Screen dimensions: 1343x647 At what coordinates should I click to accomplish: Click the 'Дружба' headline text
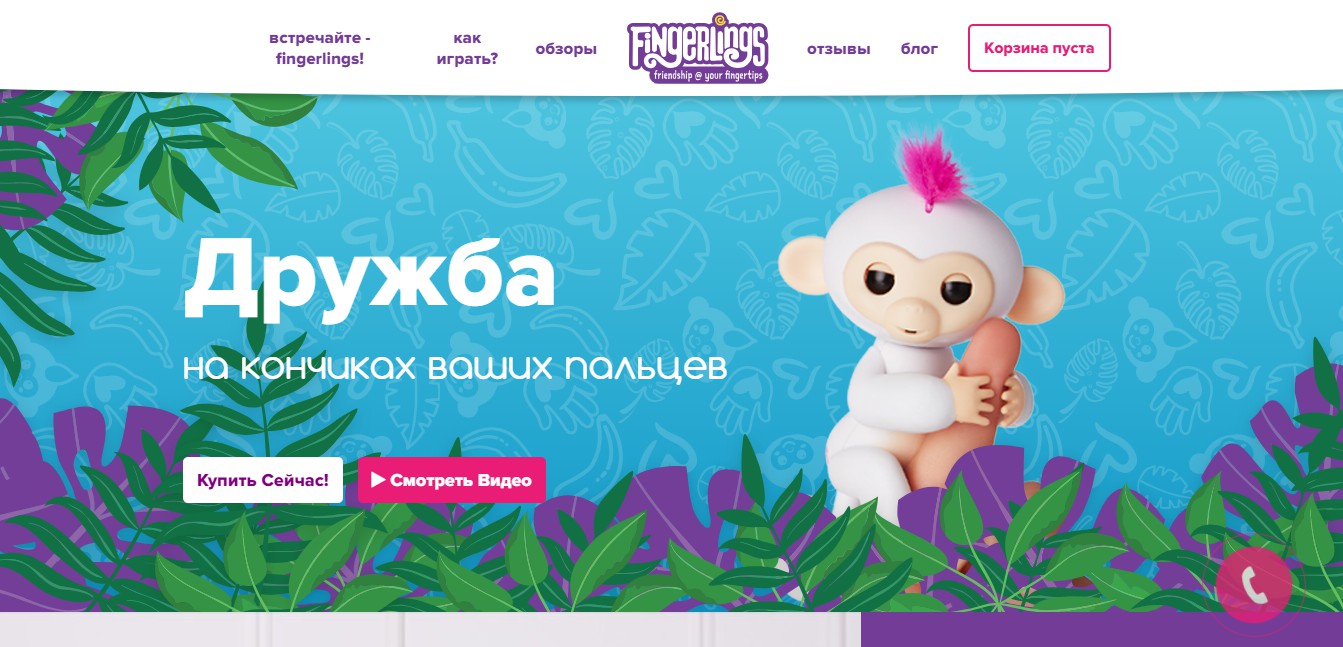(x=368, y=275)
